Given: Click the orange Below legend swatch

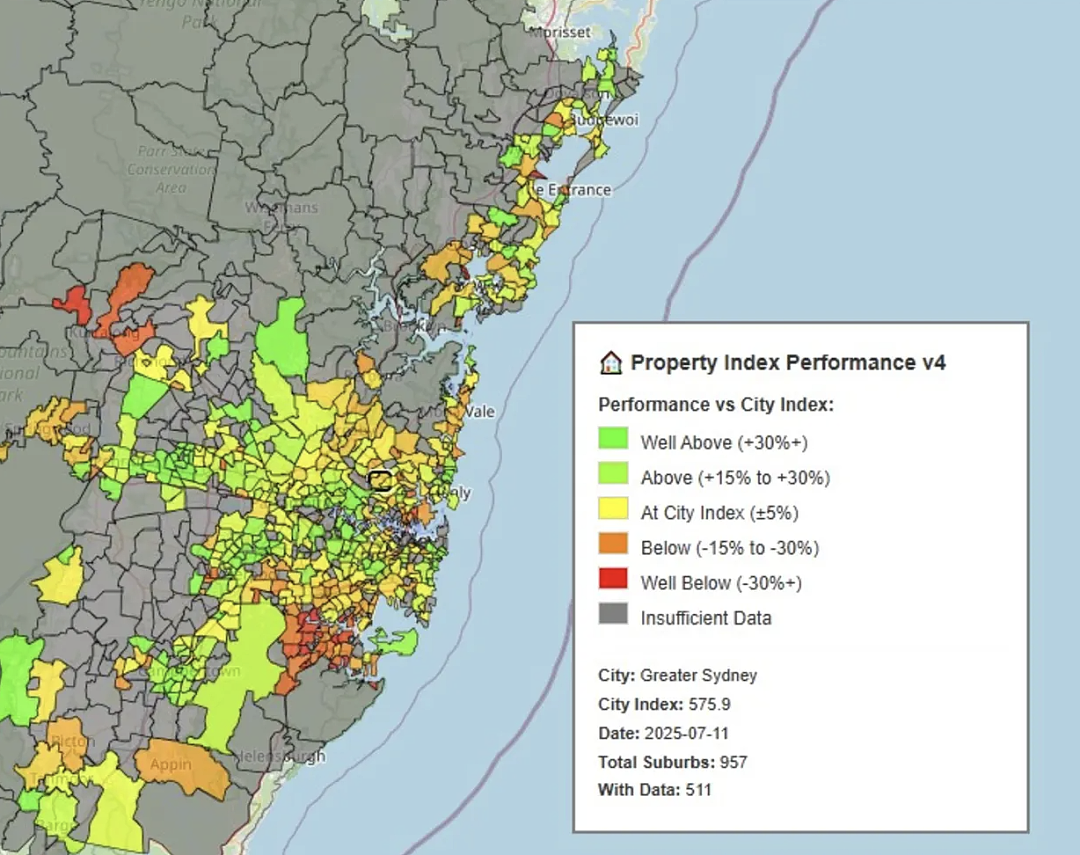Looking at the screenshot, I should tap(613, 544).
